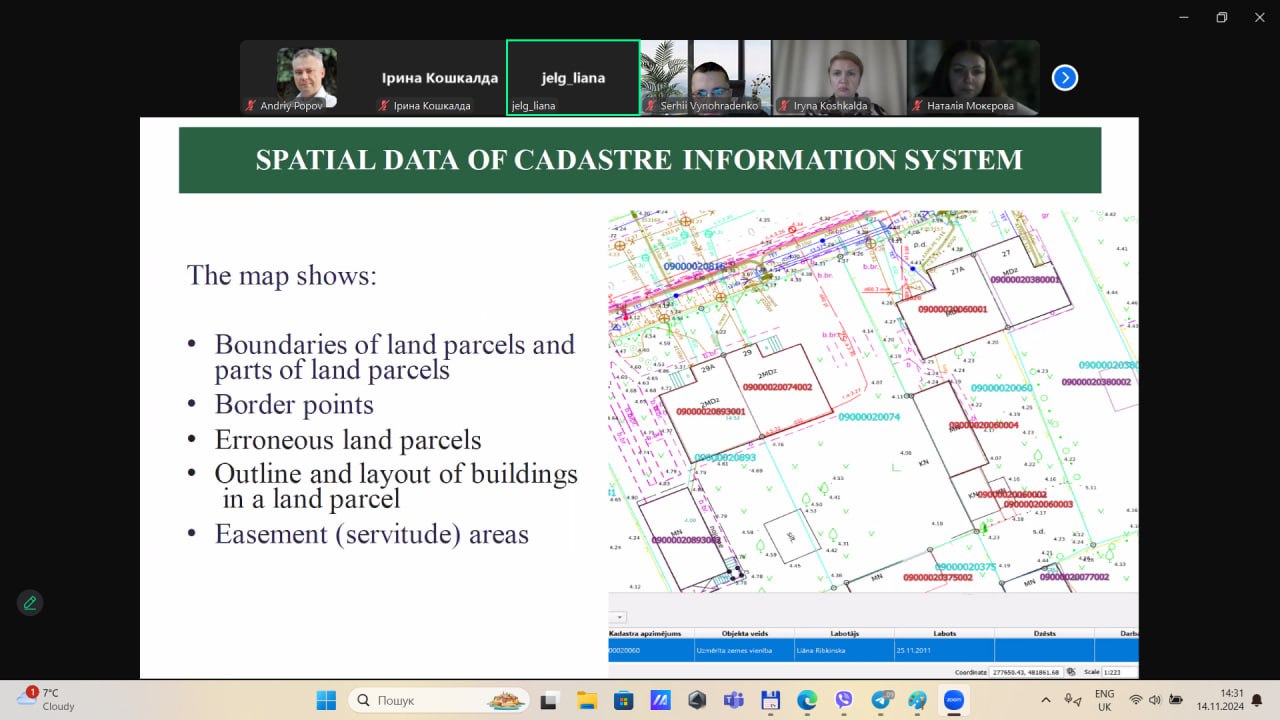
Task: Open the Zoom annotation pencil icon
Action: tap(30, 603)
